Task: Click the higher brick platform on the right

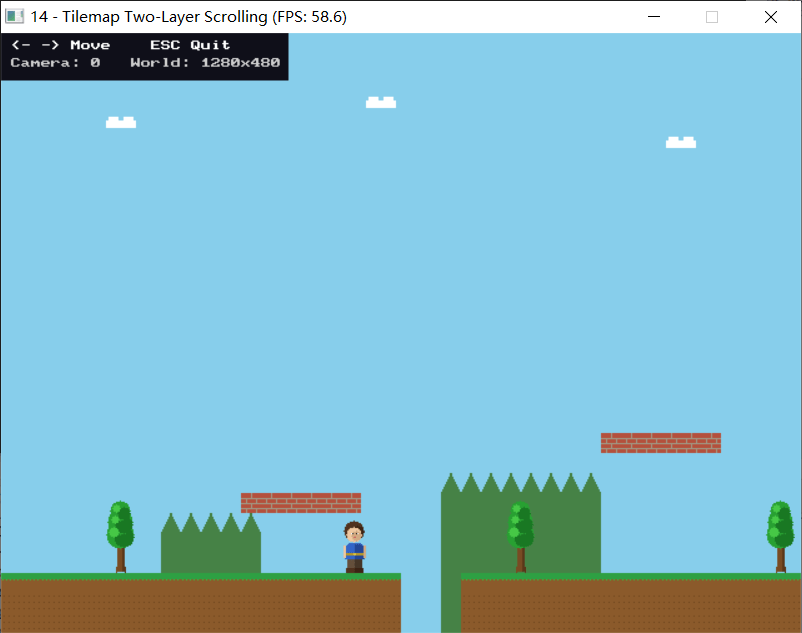Action: click(x=661, y=443)
